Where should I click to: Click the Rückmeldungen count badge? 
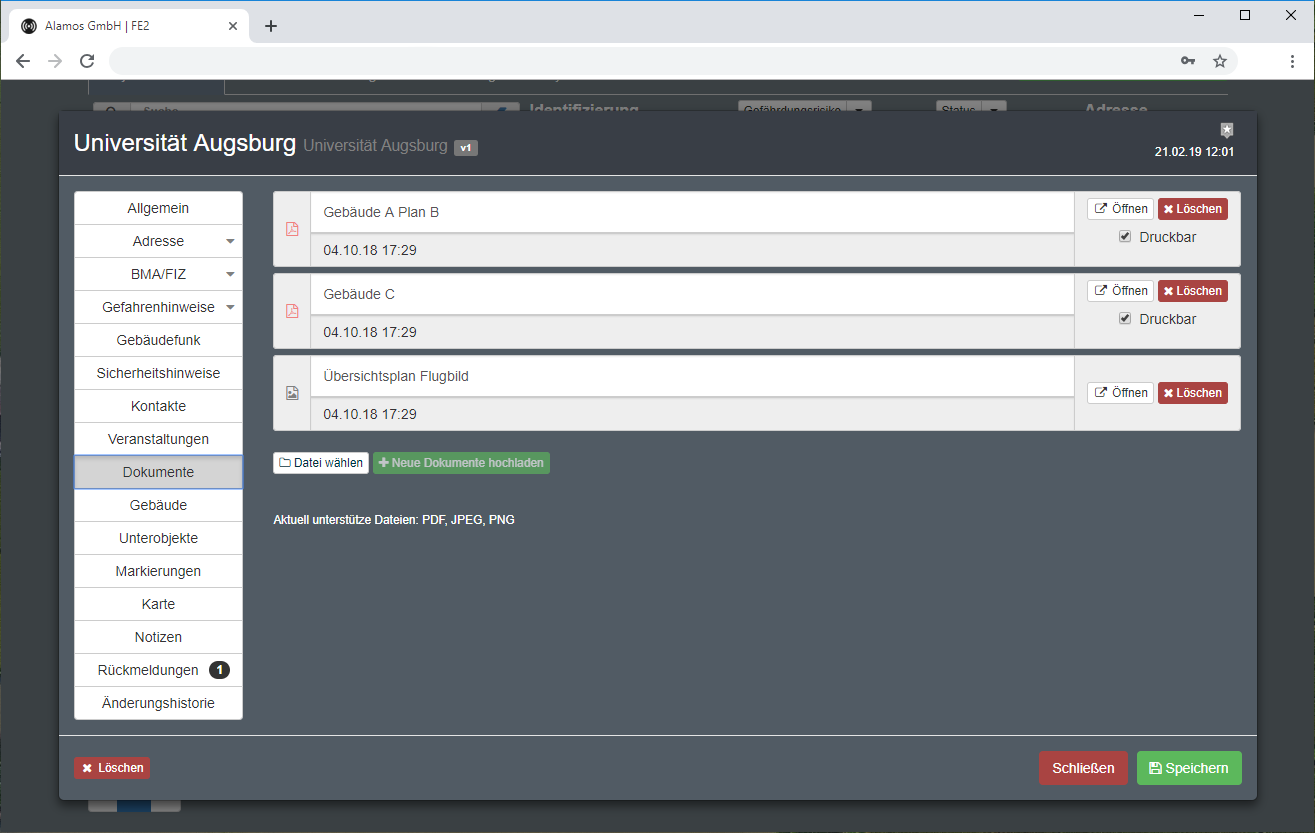219,670
